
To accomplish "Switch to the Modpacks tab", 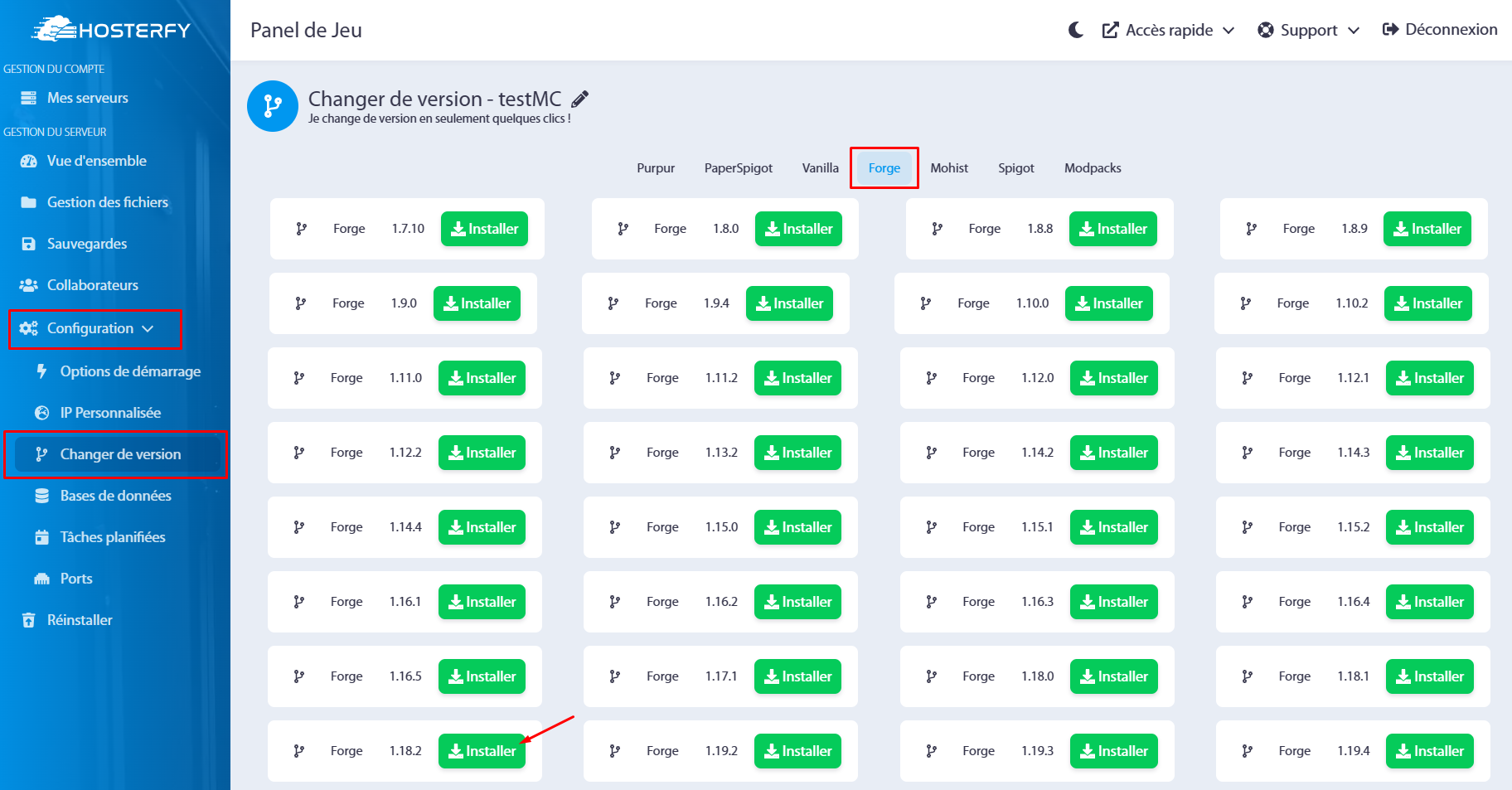I will click(x=1093, y=168).
